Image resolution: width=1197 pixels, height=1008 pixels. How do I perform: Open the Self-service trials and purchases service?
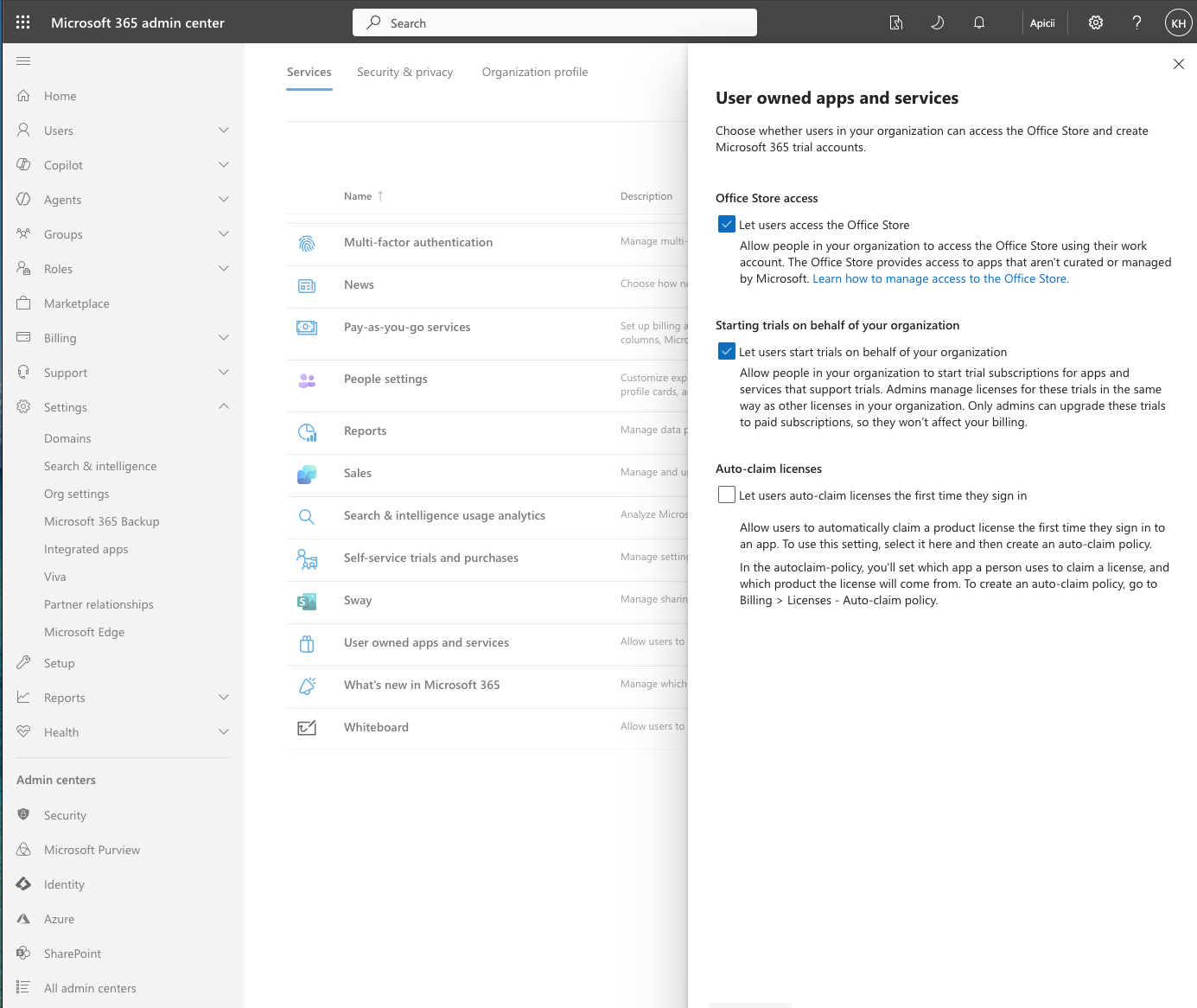(x=431, y=558)
